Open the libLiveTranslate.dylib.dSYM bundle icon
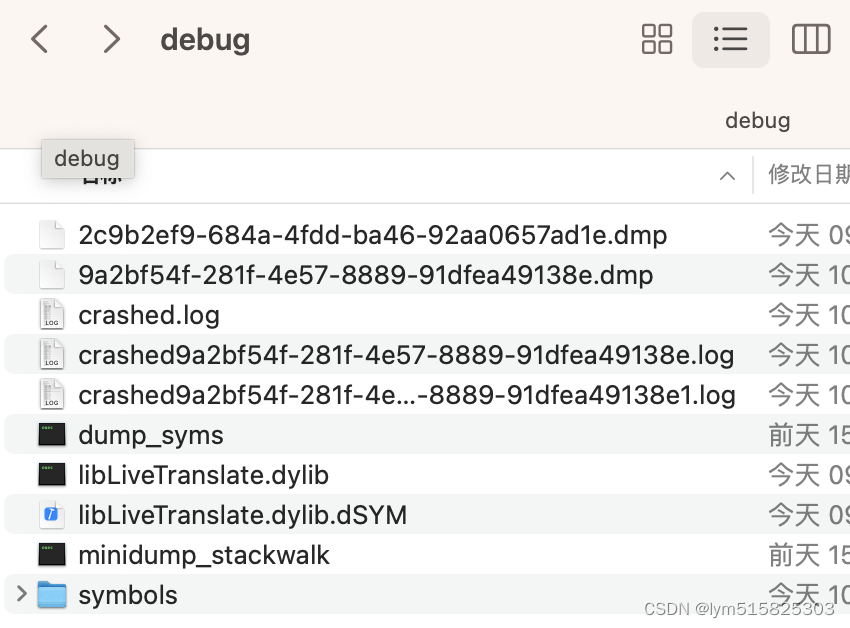This screenshot has height=628, width=850. tap(51, 514)
